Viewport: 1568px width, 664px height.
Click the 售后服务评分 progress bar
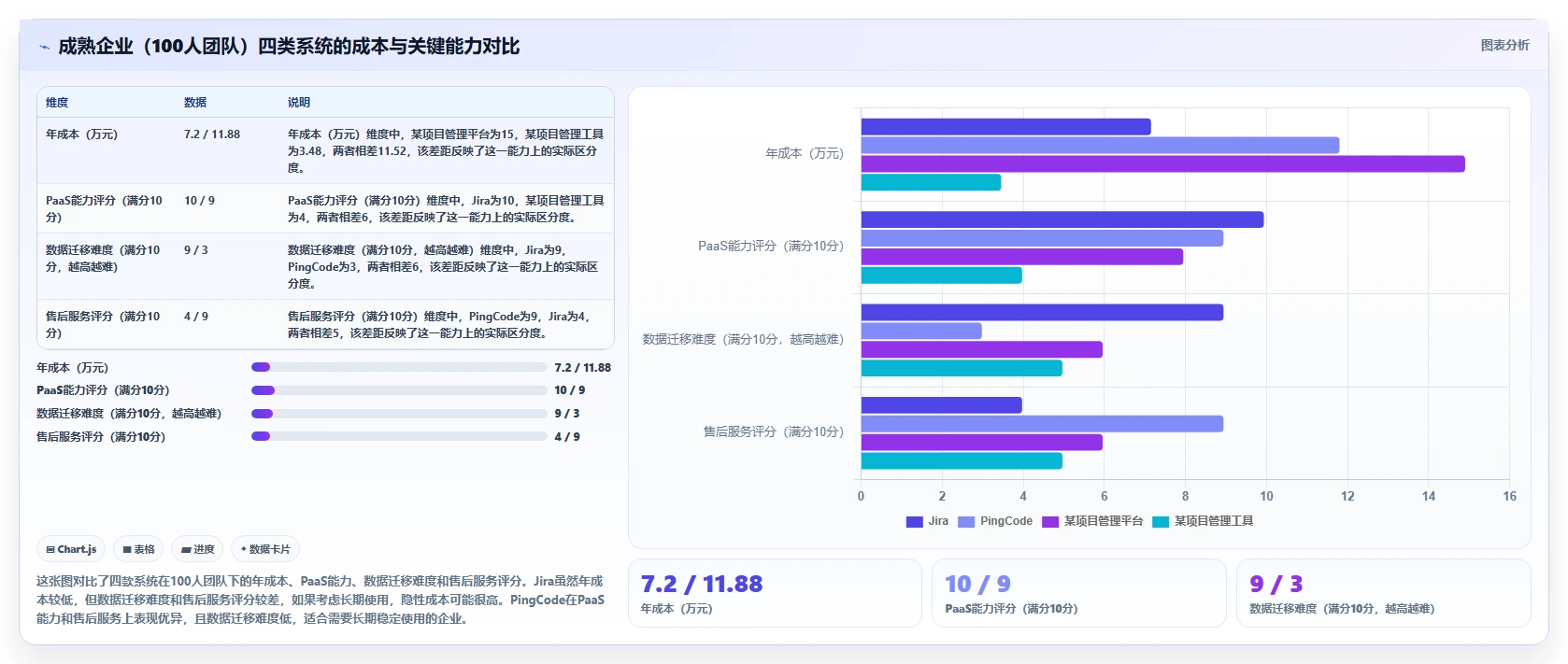point(399,436)
